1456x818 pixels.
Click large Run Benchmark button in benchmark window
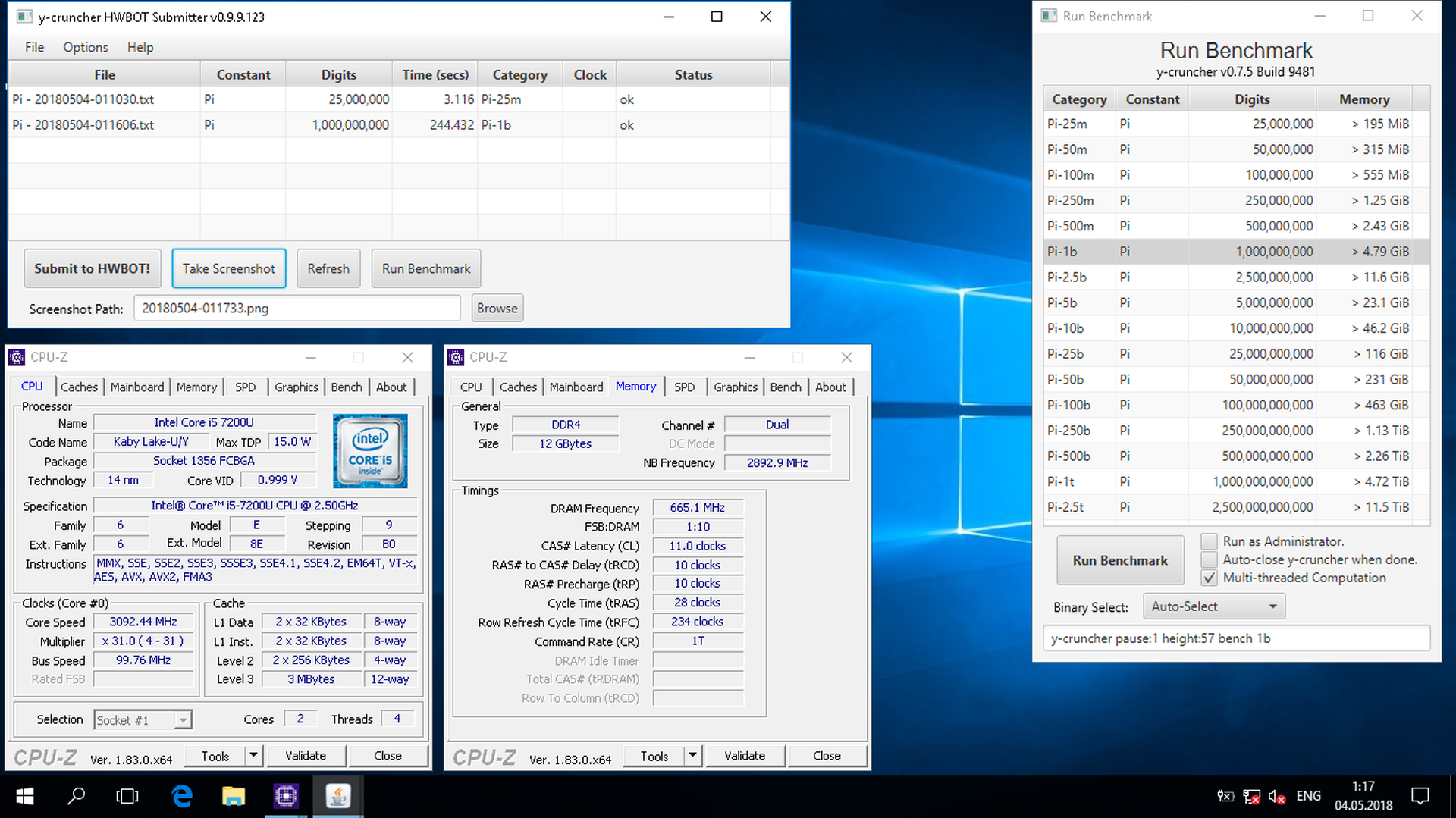[x=1120, y=560]
